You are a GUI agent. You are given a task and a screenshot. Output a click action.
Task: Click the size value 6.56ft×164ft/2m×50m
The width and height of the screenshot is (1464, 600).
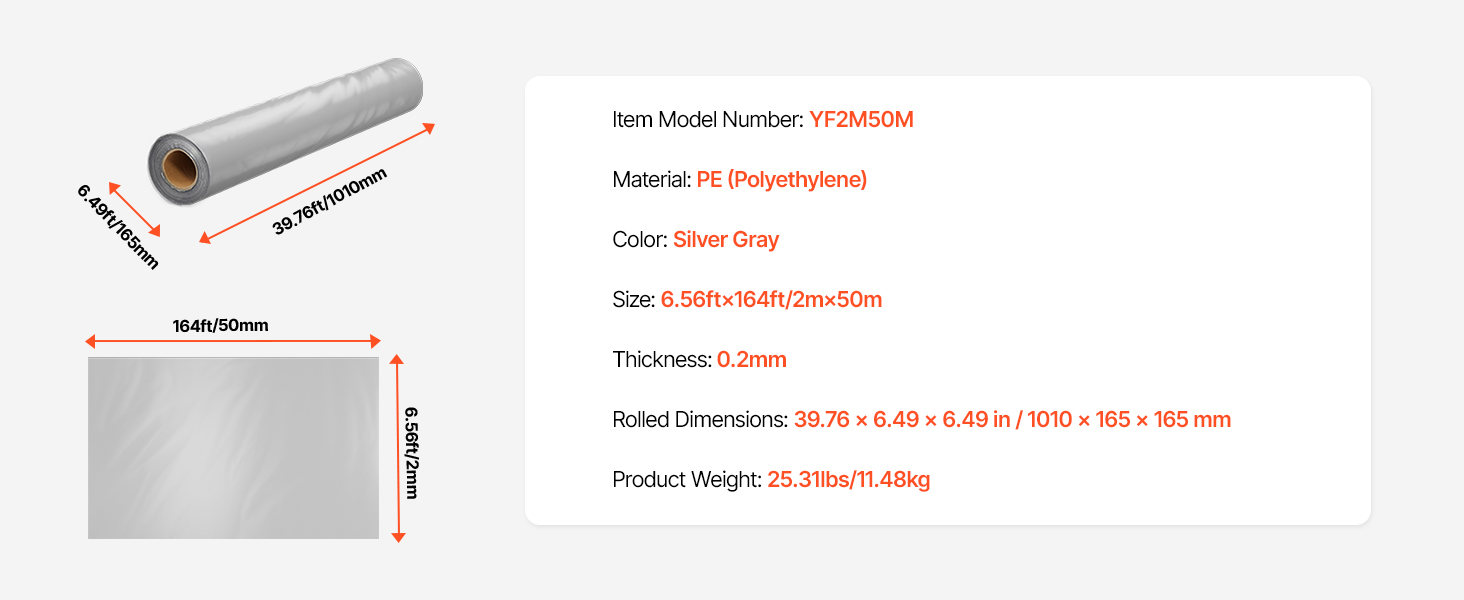pos(771,300)
